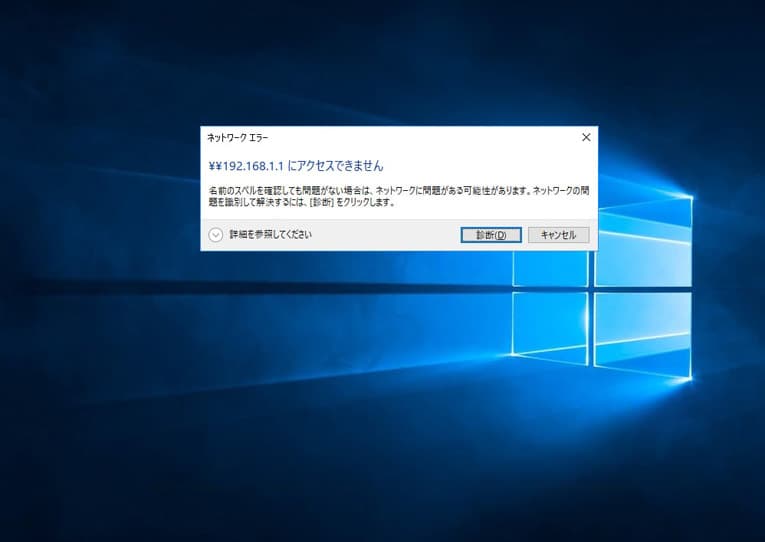Click the 詳細を参照してください label
Screen dimensions: 765x542
click(x=270, y=235)
